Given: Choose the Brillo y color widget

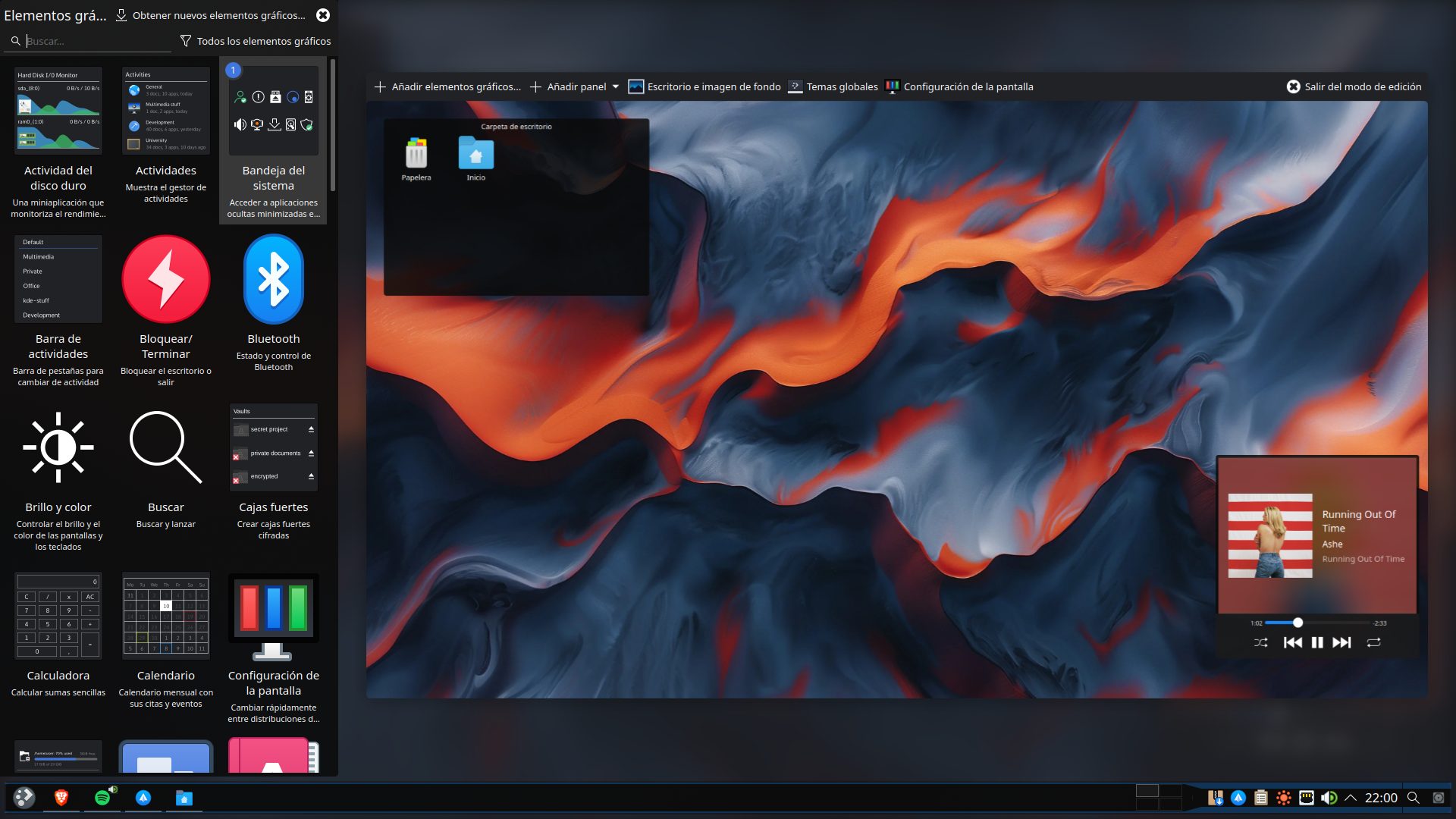Looking at the screenshot, I should pos(58,479).
